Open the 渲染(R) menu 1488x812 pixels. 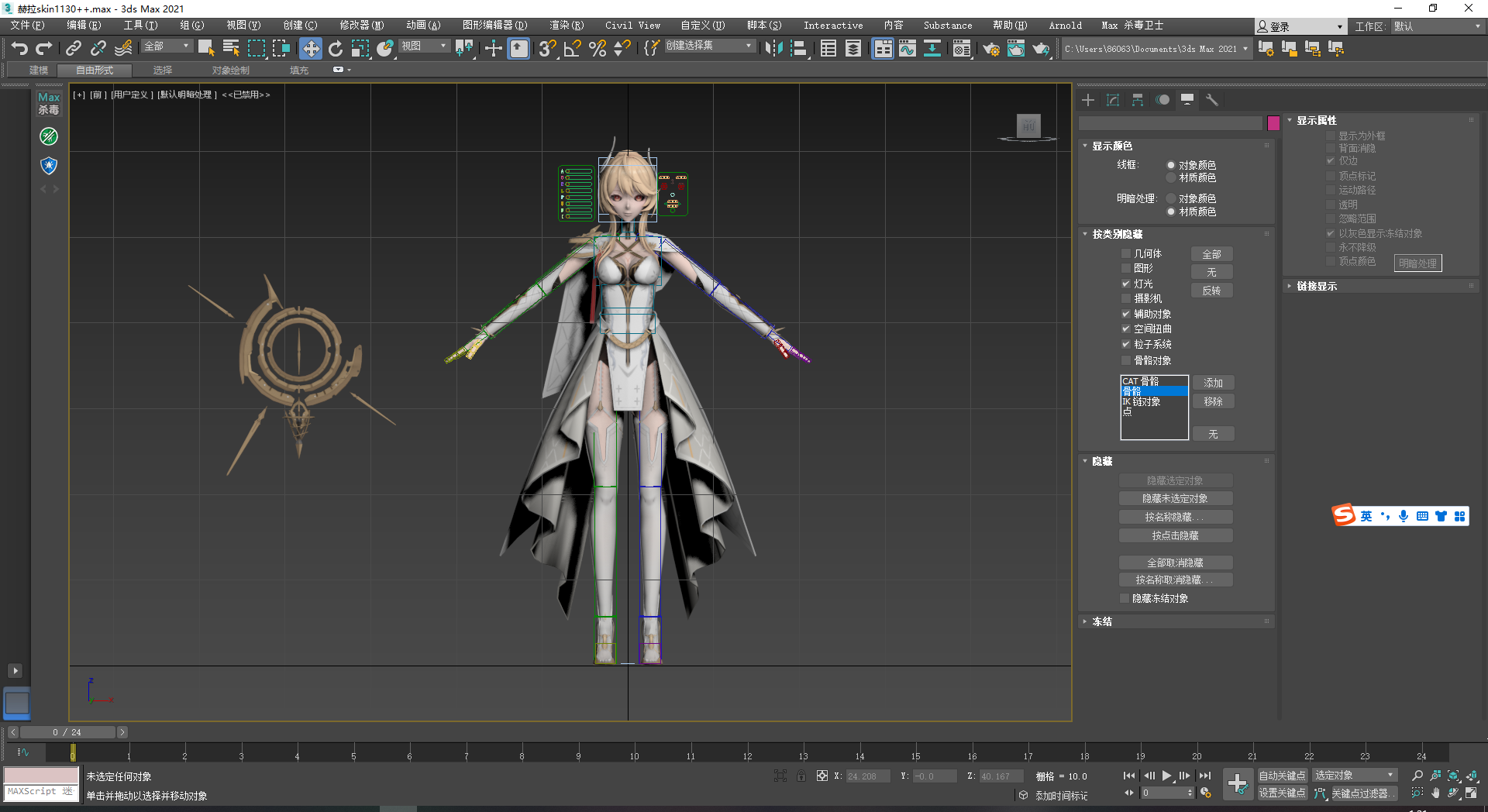(566, 26)
